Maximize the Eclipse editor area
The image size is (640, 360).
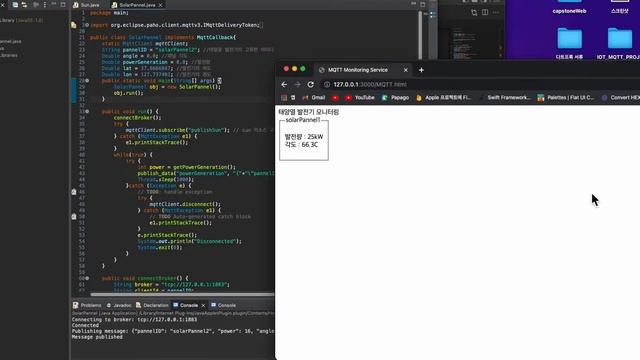tap(423, 4)
